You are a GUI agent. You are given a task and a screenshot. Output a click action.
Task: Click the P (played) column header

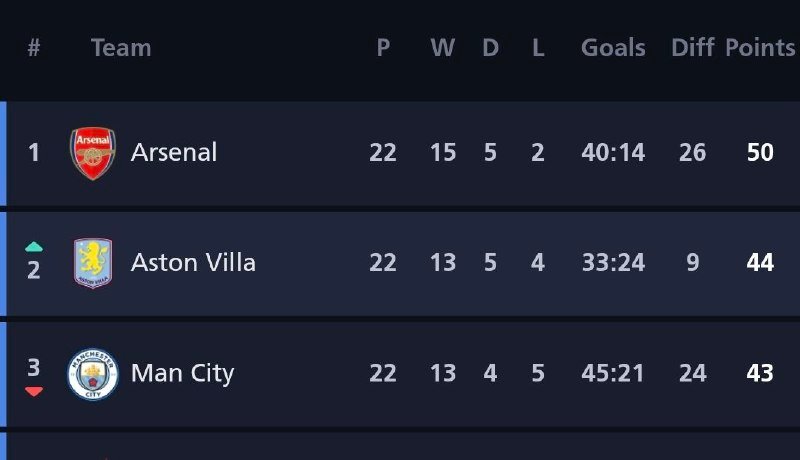pos(383,48)
